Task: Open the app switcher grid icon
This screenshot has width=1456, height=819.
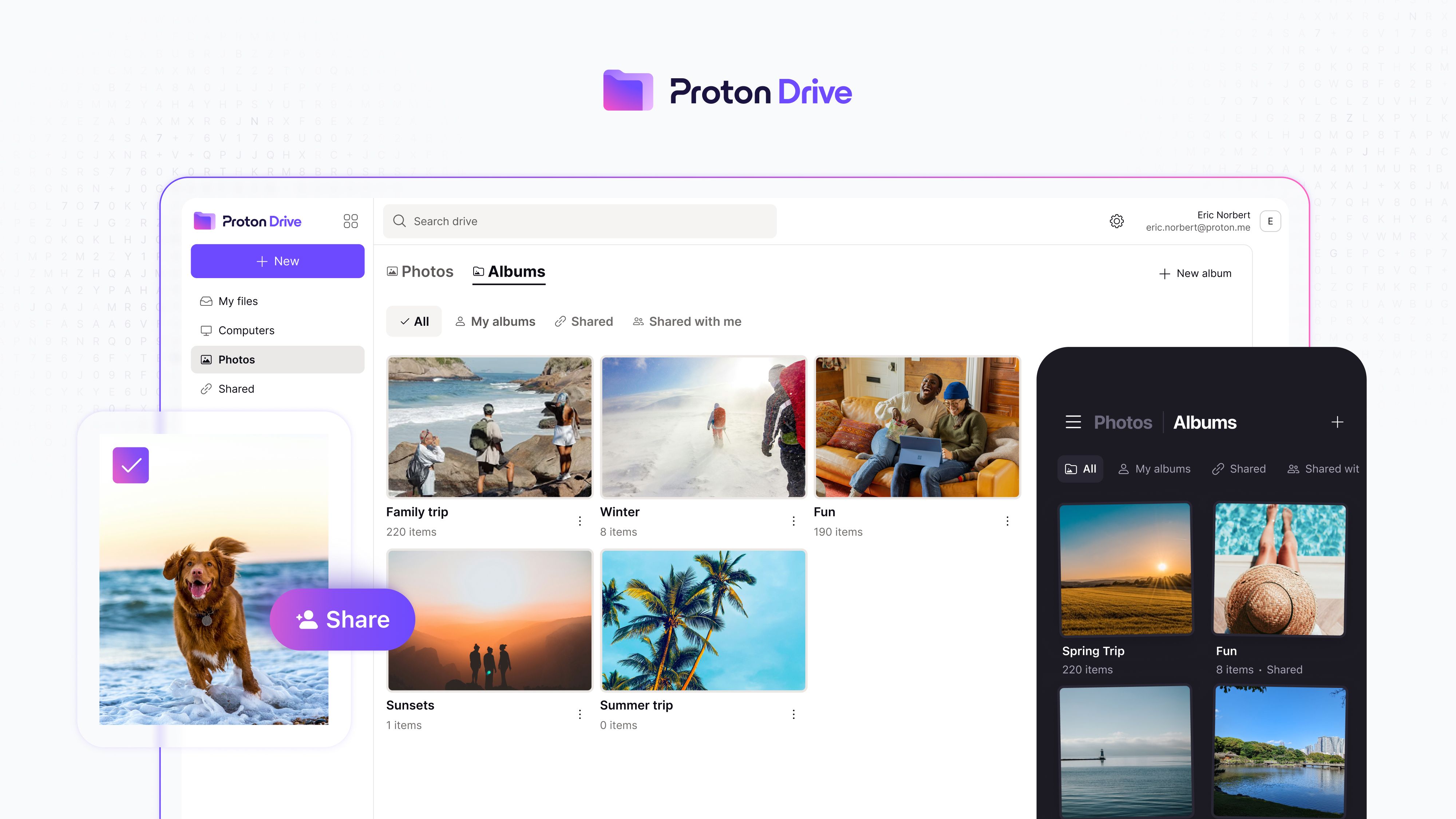Action: 351,221
